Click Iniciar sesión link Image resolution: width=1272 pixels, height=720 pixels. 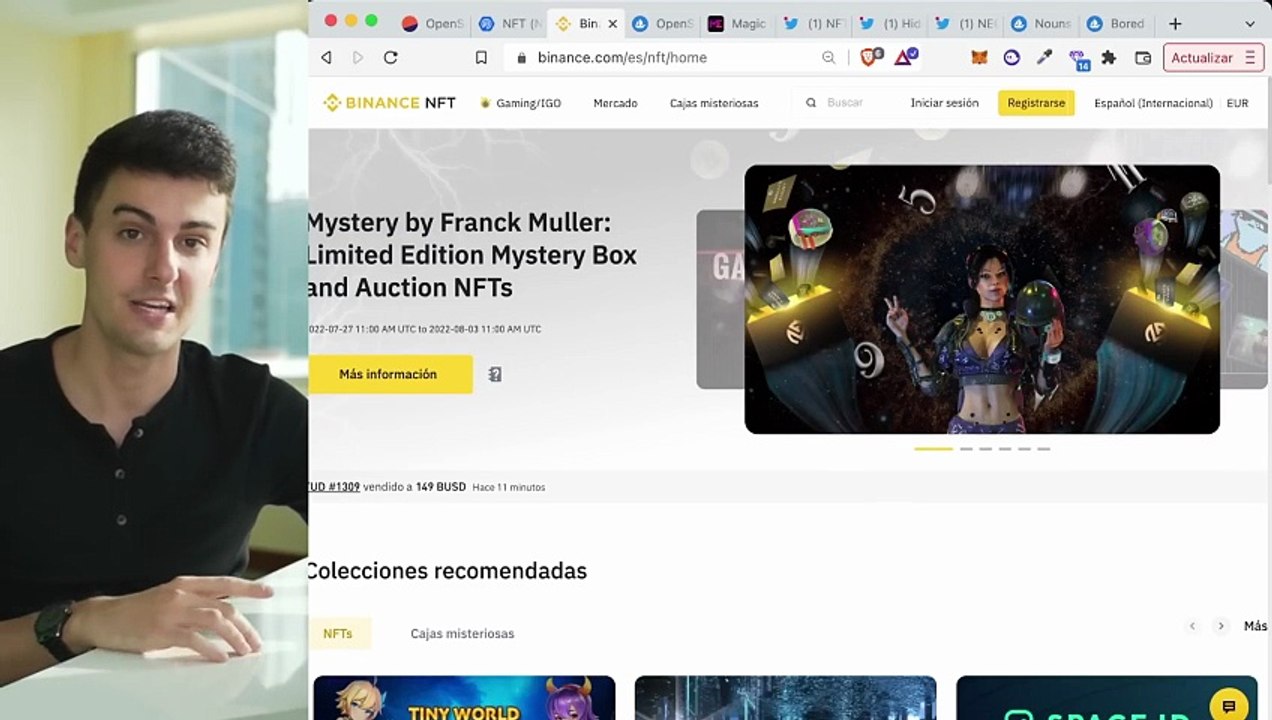point(944,103)
